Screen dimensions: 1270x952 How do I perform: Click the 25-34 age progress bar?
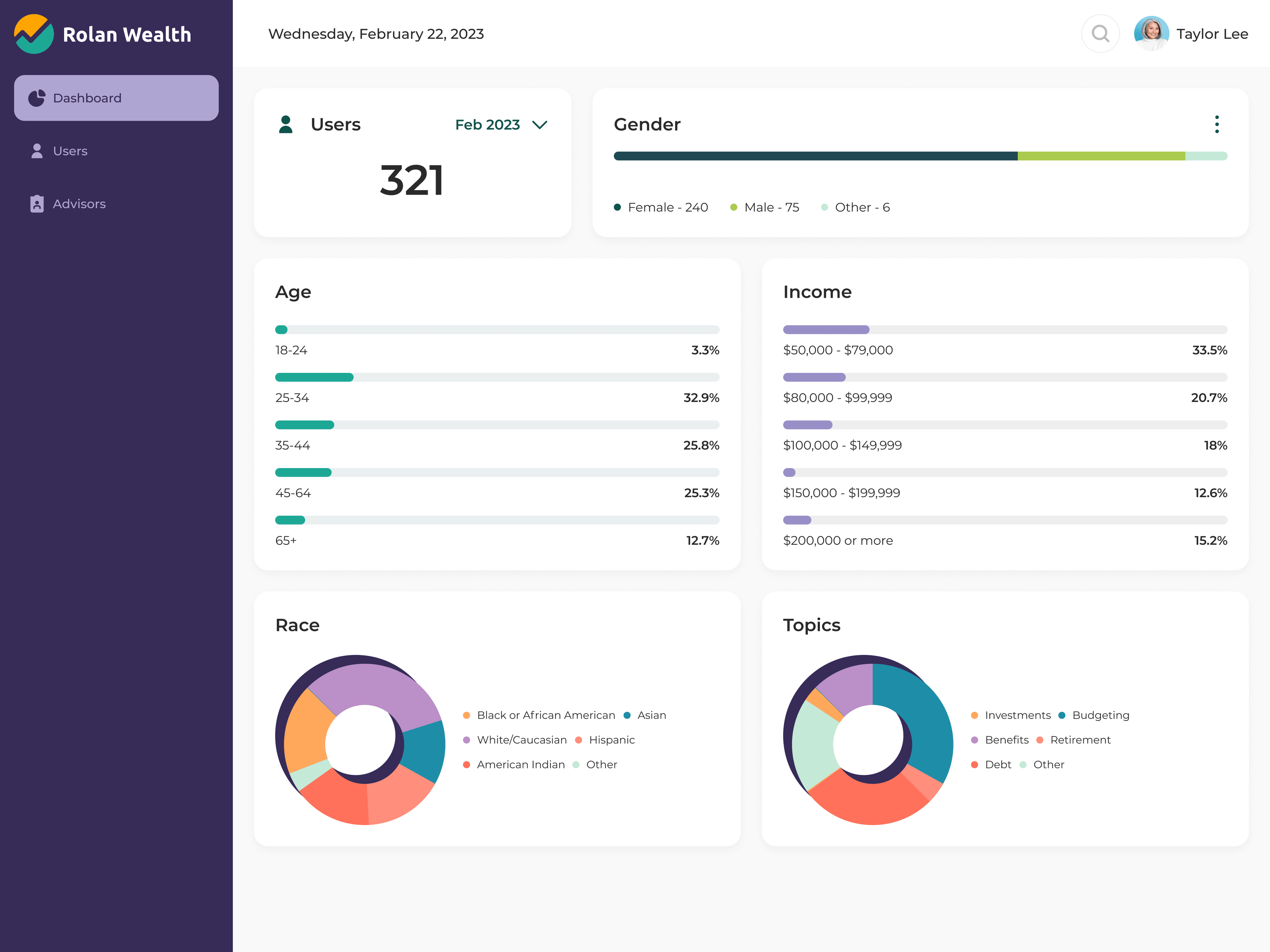tap(497, 377)
